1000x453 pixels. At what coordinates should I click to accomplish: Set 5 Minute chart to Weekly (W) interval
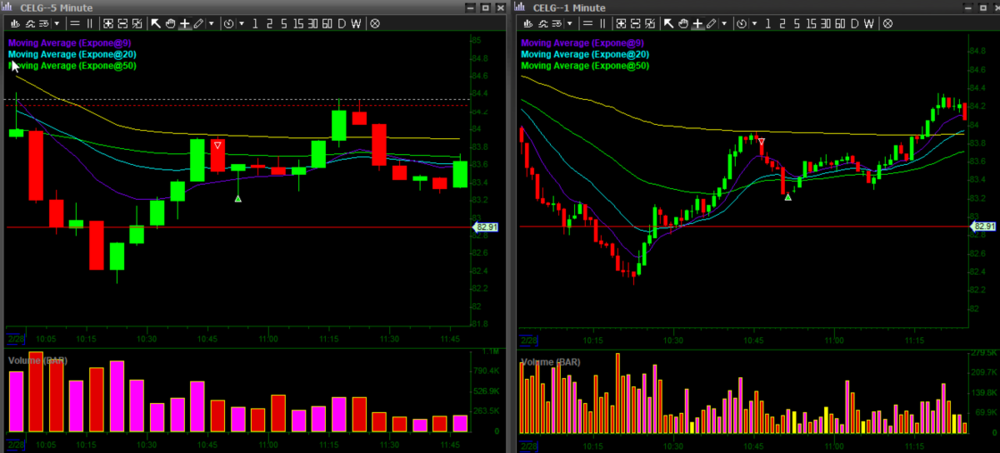tap(357, 23)
